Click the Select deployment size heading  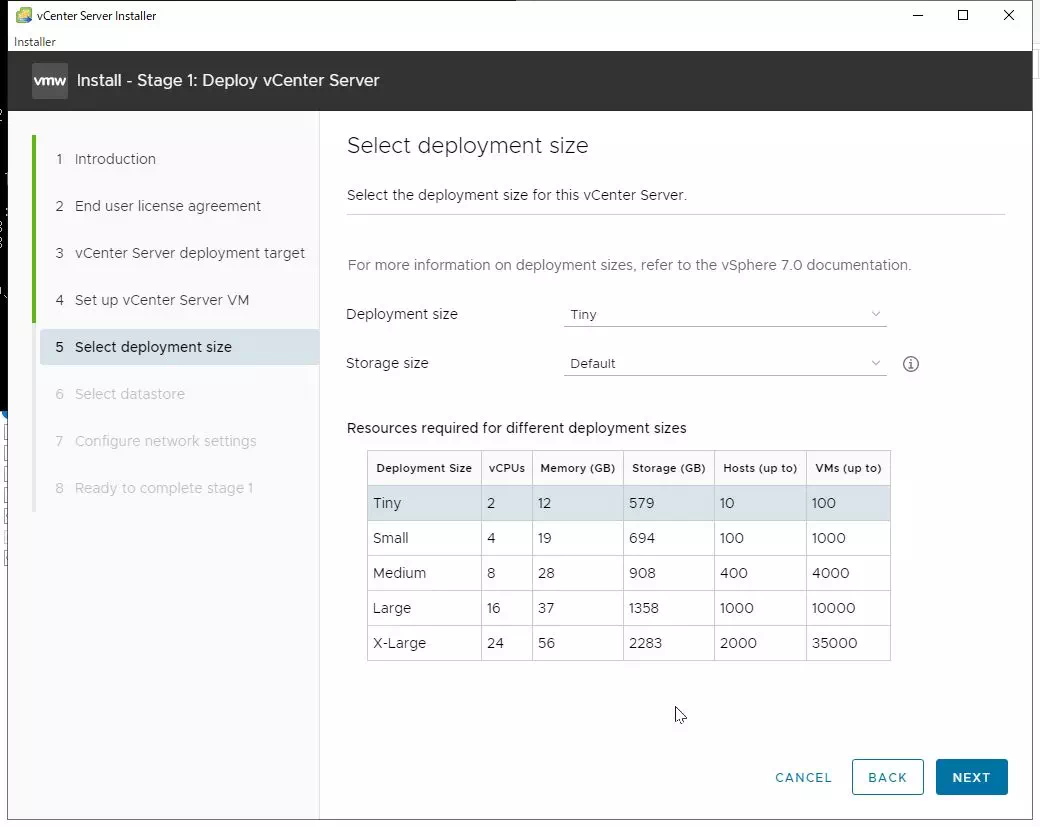(468, 145)
